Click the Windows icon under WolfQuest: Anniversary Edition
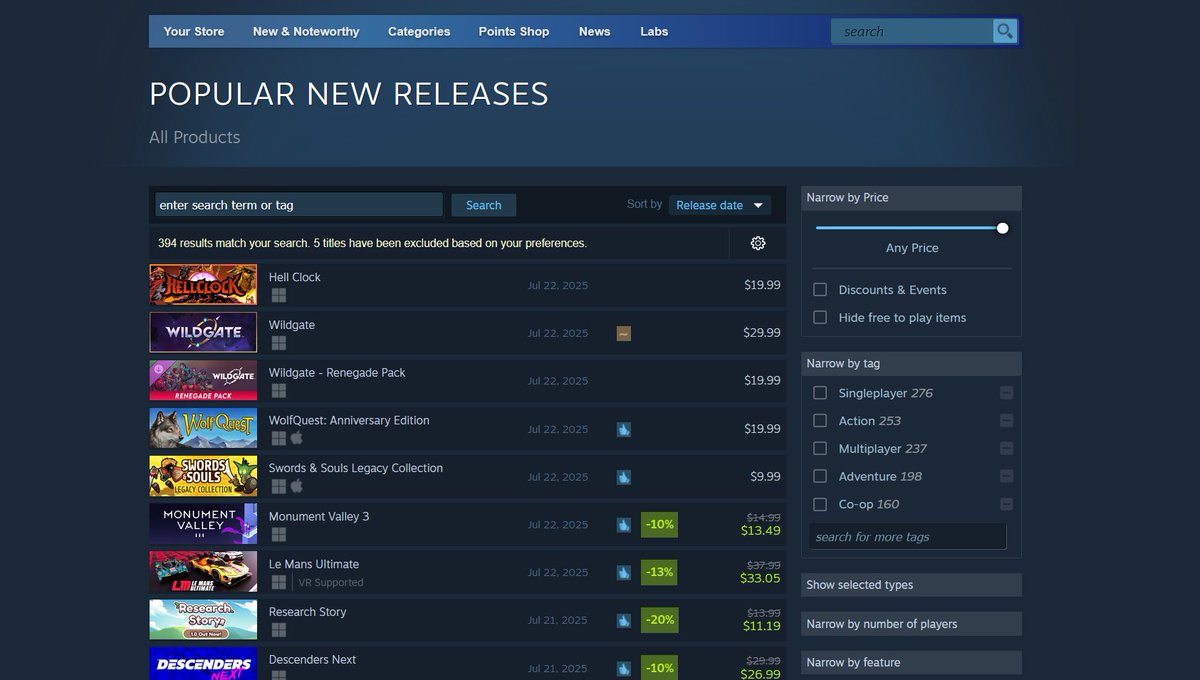The height and width of the screenshot is (680, 1200). coord(278,438)
